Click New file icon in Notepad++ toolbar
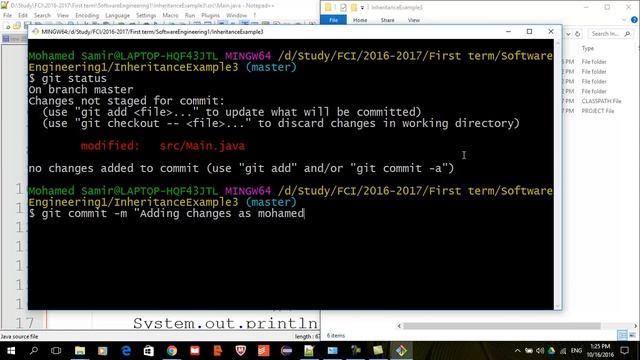 [7, 26]
